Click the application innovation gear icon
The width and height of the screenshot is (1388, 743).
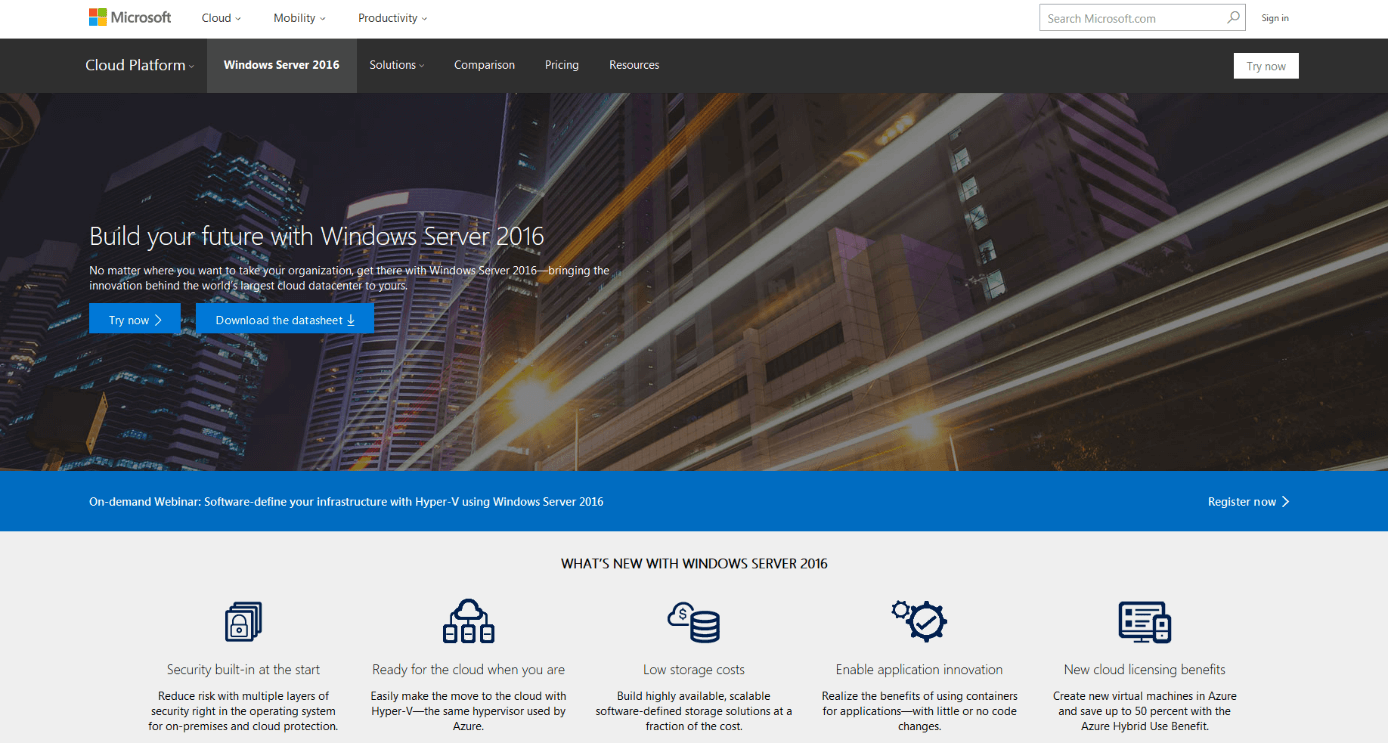919,621
